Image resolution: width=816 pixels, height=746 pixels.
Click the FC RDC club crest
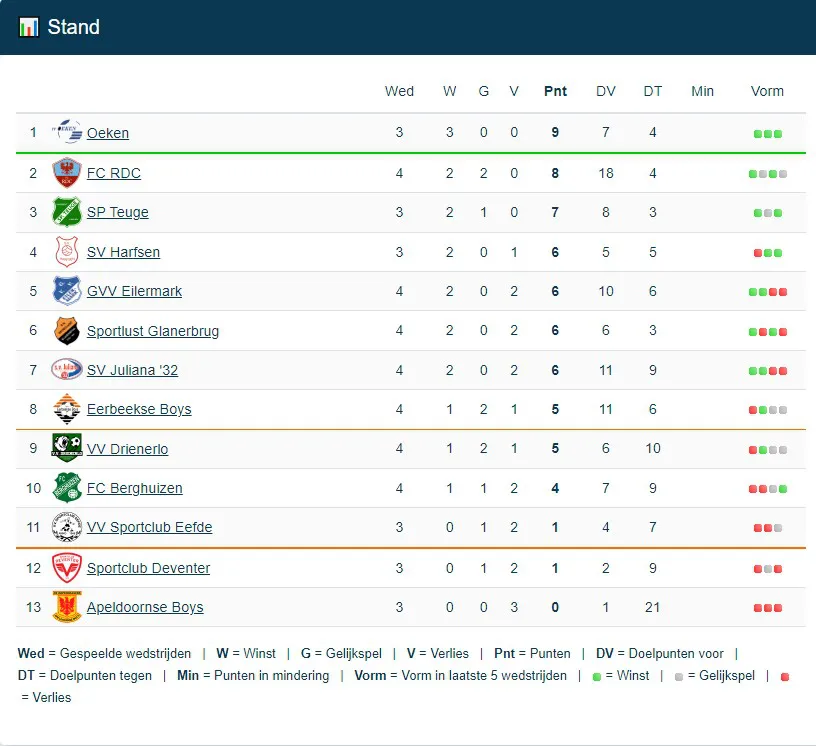(67, 173)
